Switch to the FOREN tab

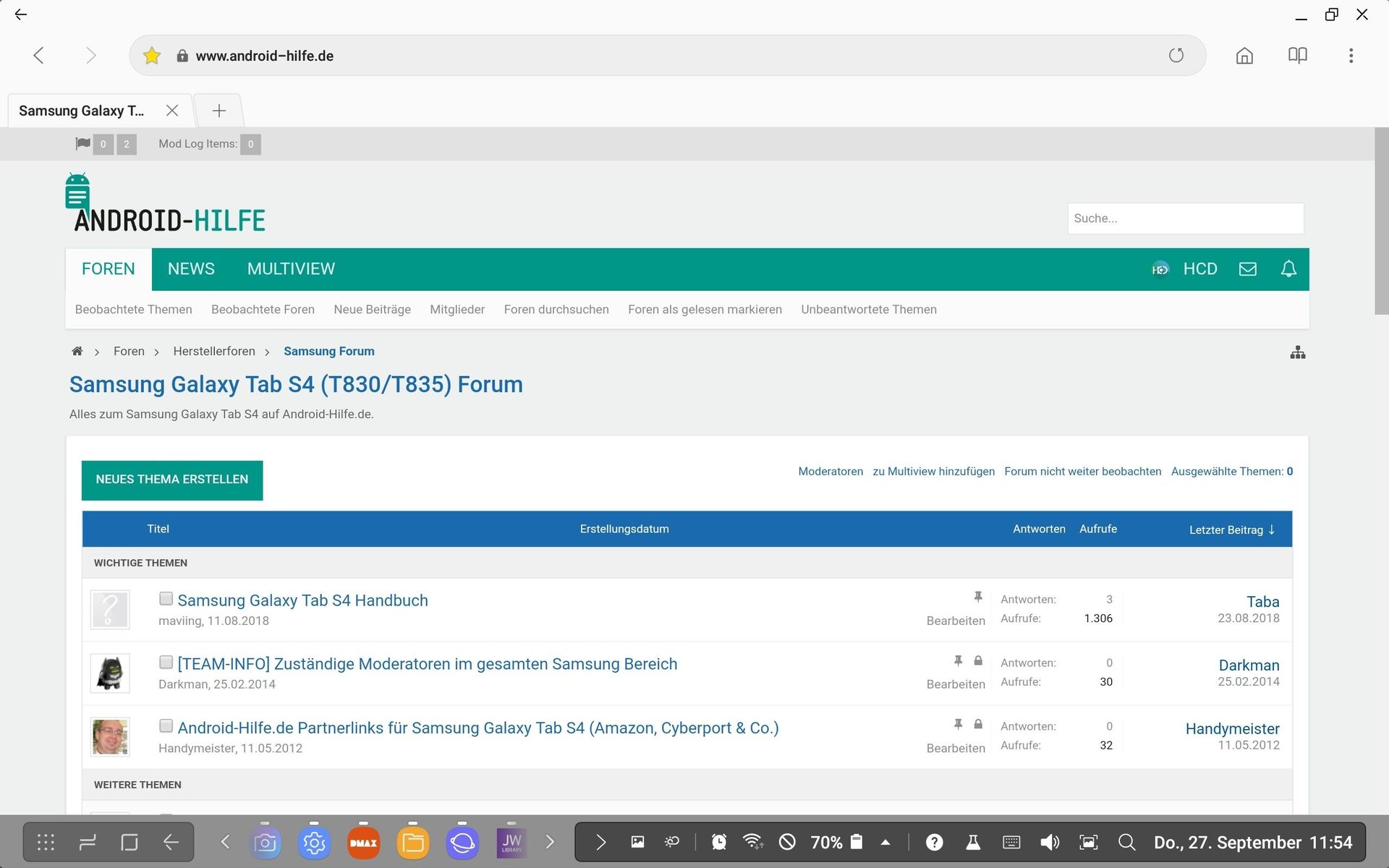coord(109,269)
